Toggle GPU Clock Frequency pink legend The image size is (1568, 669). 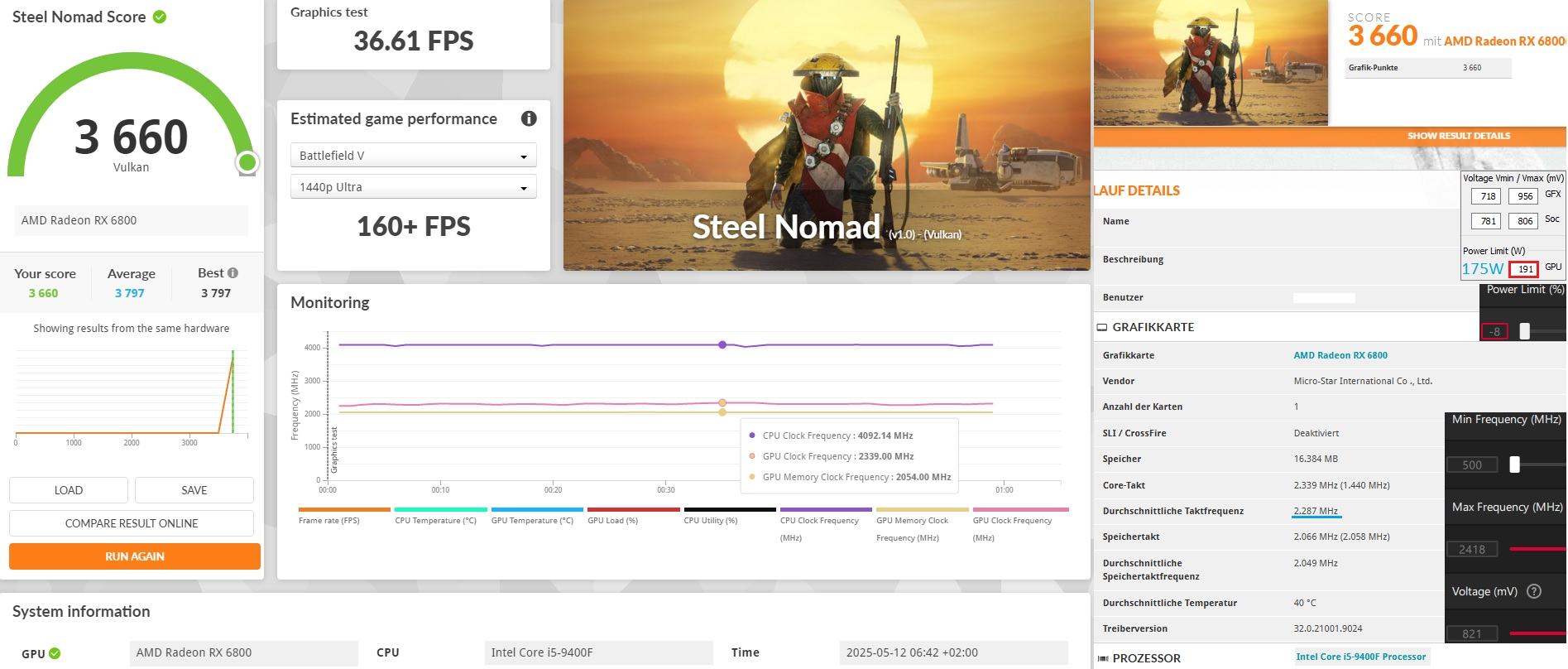[x=1020, y=524]
